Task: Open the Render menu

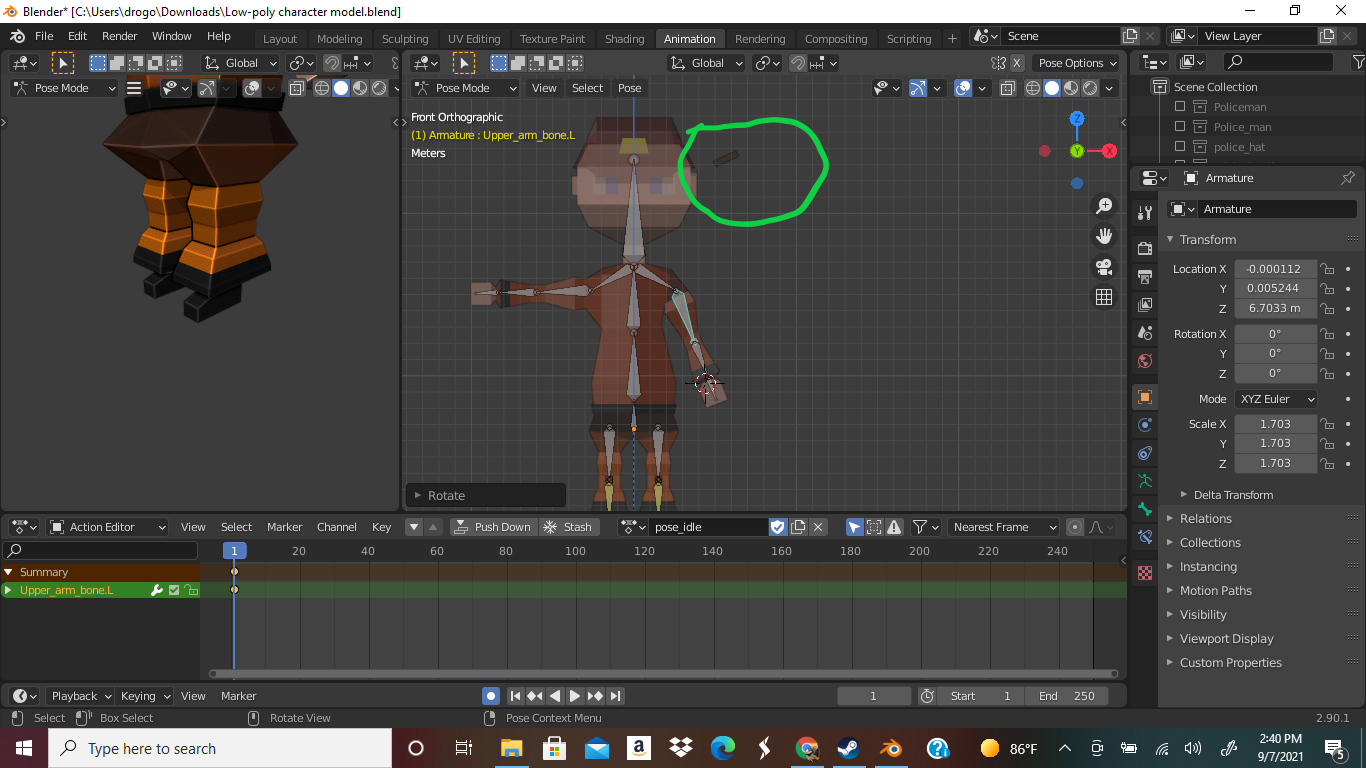Action: (120, 36)
